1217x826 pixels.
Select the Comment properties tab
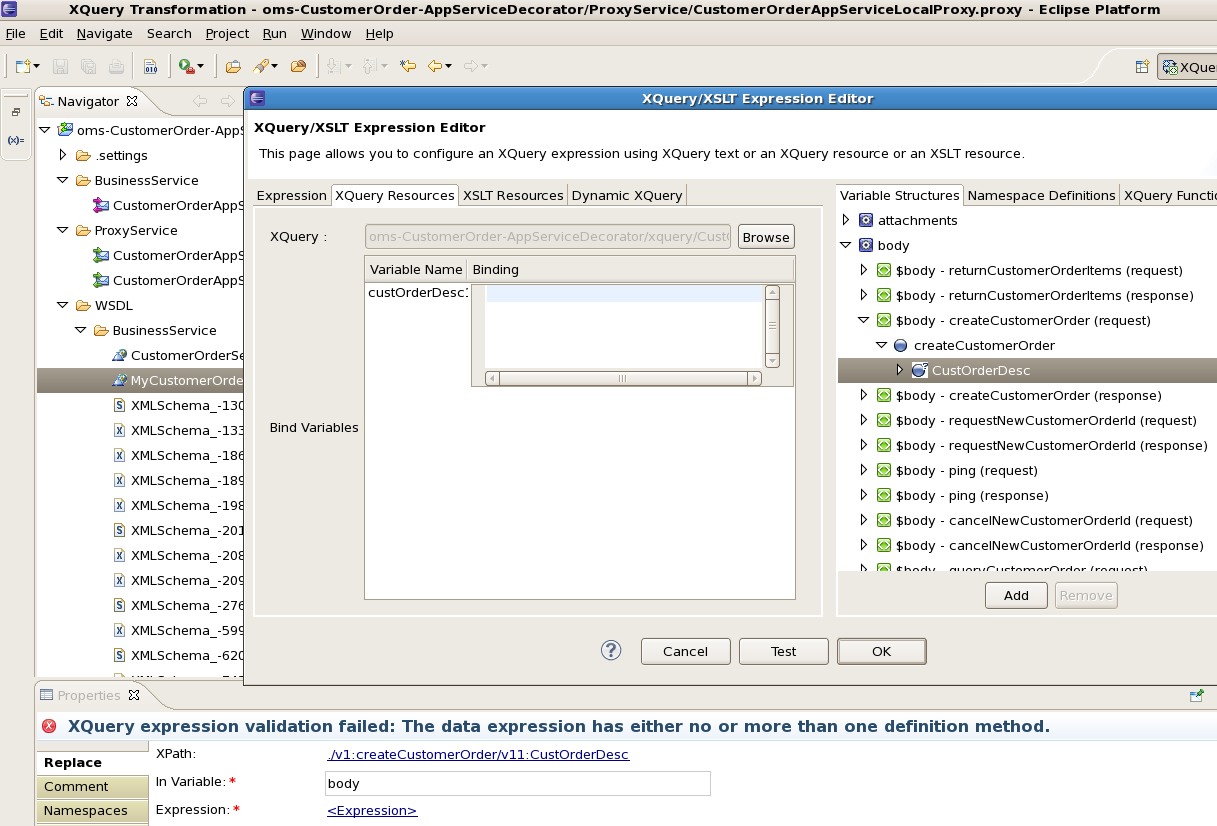pyautogui.click(x=92, y=786)
